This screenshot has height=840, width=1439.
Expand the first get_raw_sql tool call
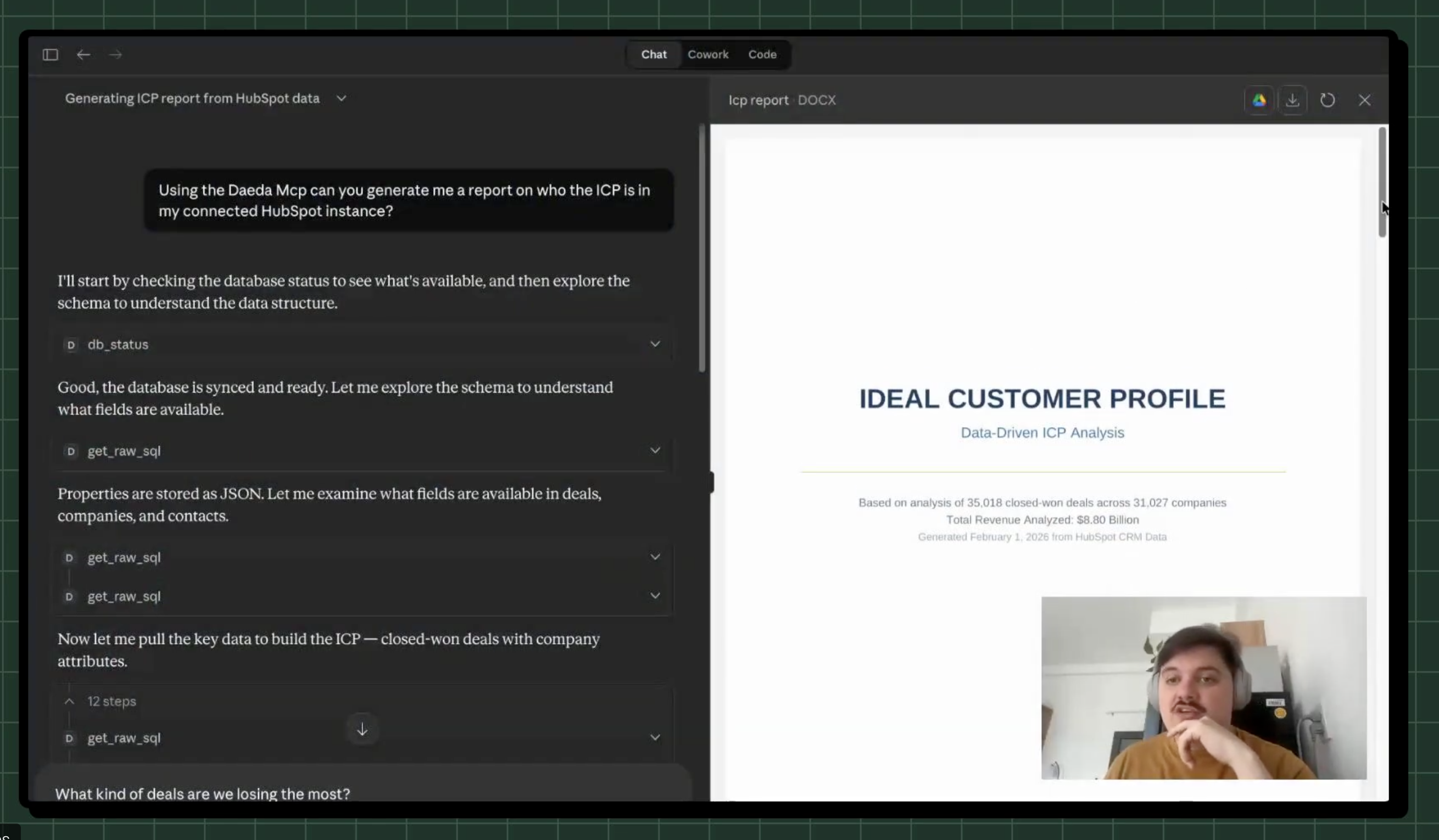[x=656, y=450]
